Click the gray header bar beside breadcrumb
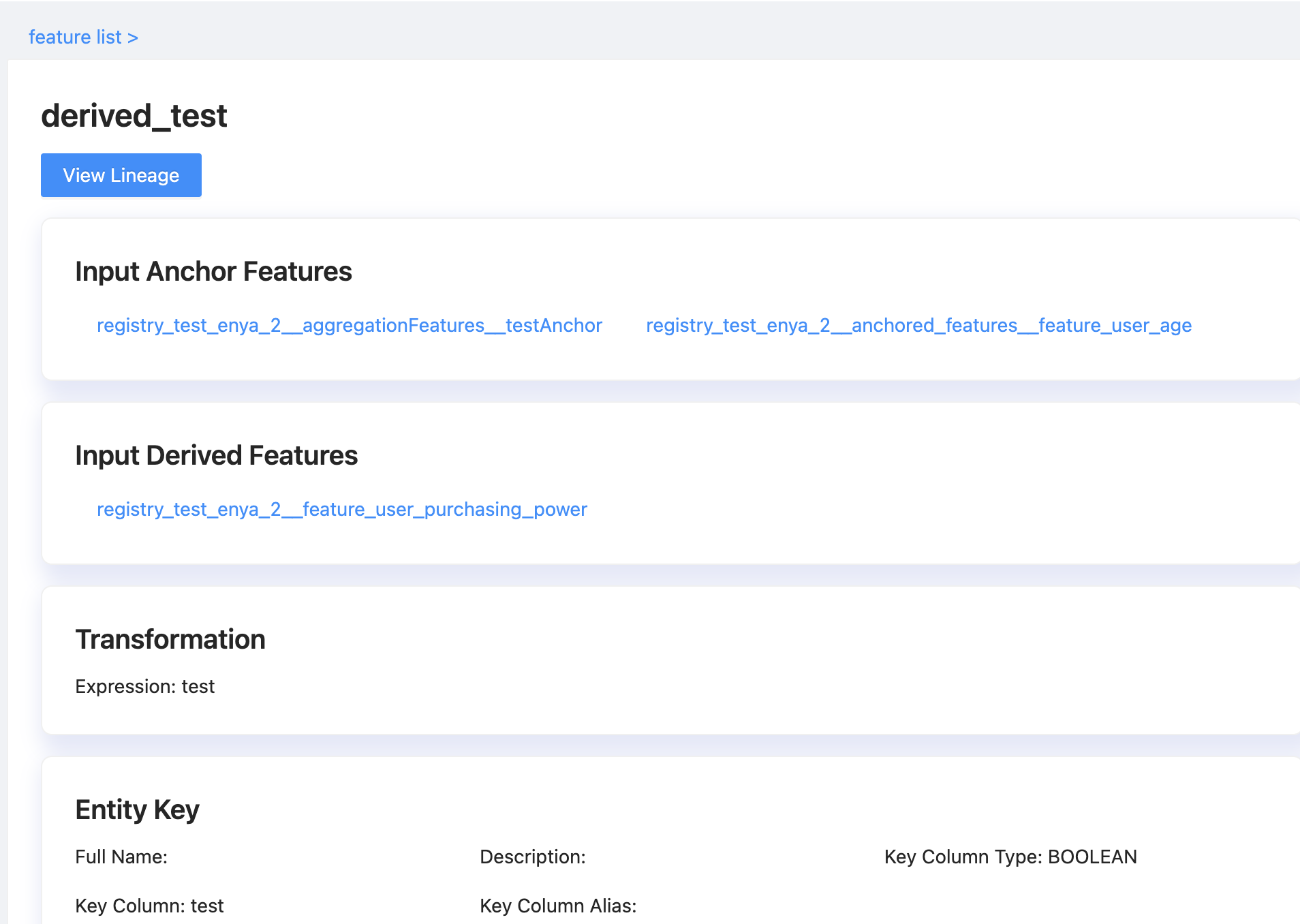The width and height of the screenshot is (1300, 924). 681,31
